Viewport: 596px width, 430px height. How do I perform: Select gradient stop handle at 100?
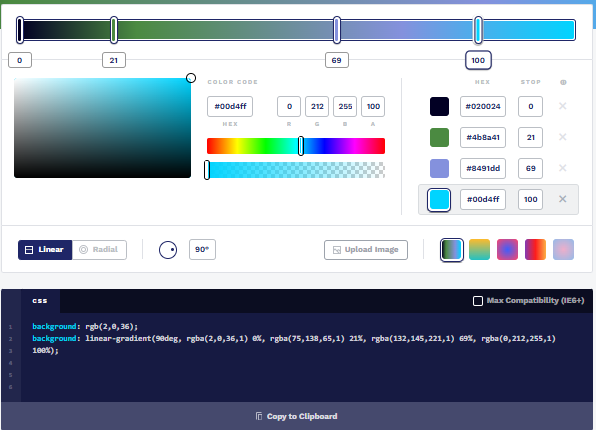click(478, 30)
